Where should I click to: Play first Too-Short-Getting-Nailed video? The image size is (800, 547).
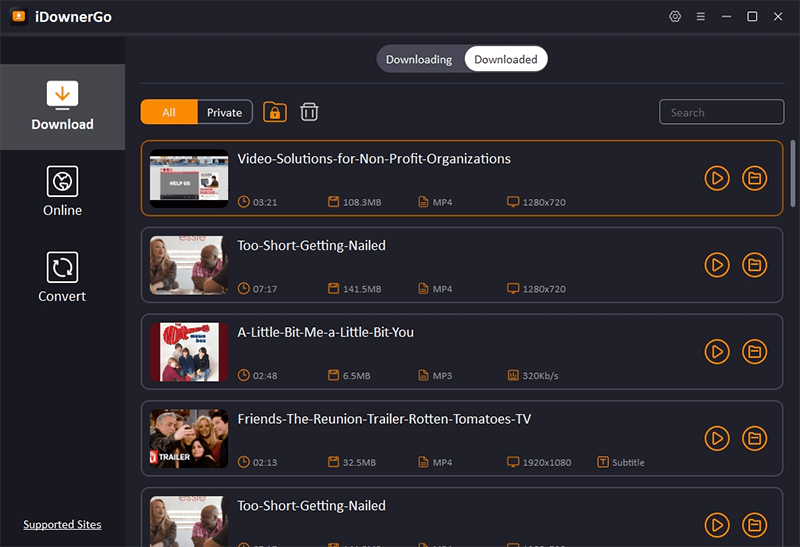point(717,265)
